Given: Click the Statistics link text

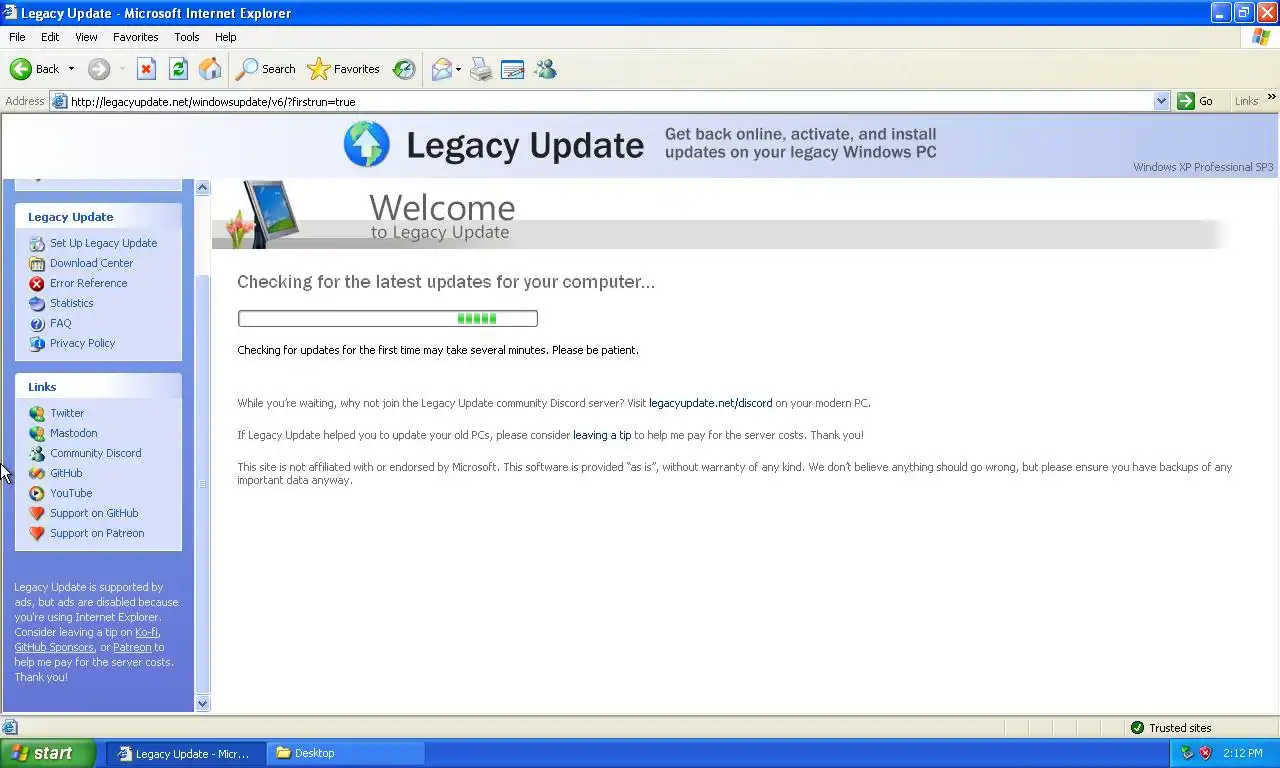Looking at the screenshot, I should coord(72,303).
